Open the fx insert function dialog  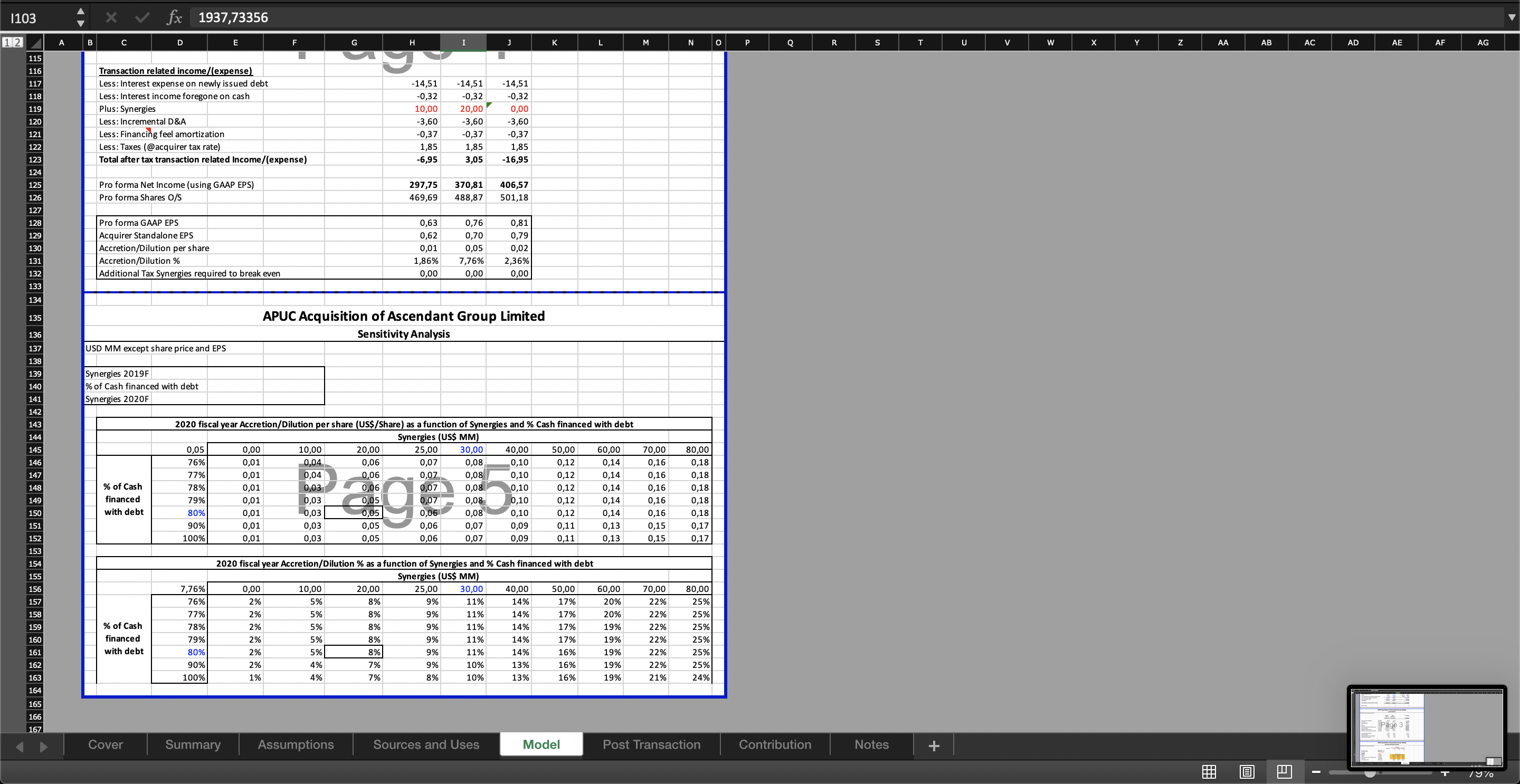tap(174, 18)
